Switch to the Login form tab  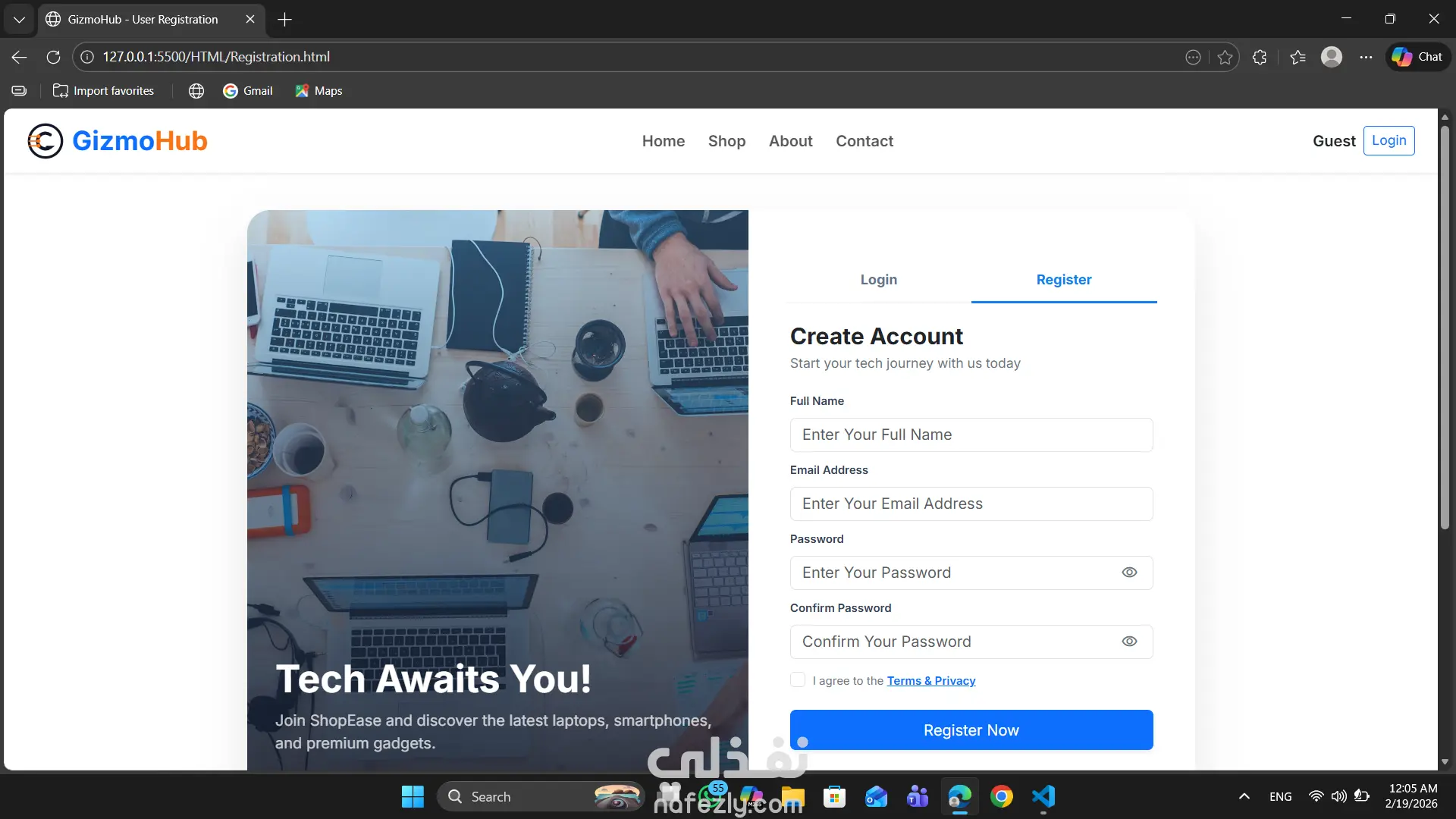[x=878, y=280]
